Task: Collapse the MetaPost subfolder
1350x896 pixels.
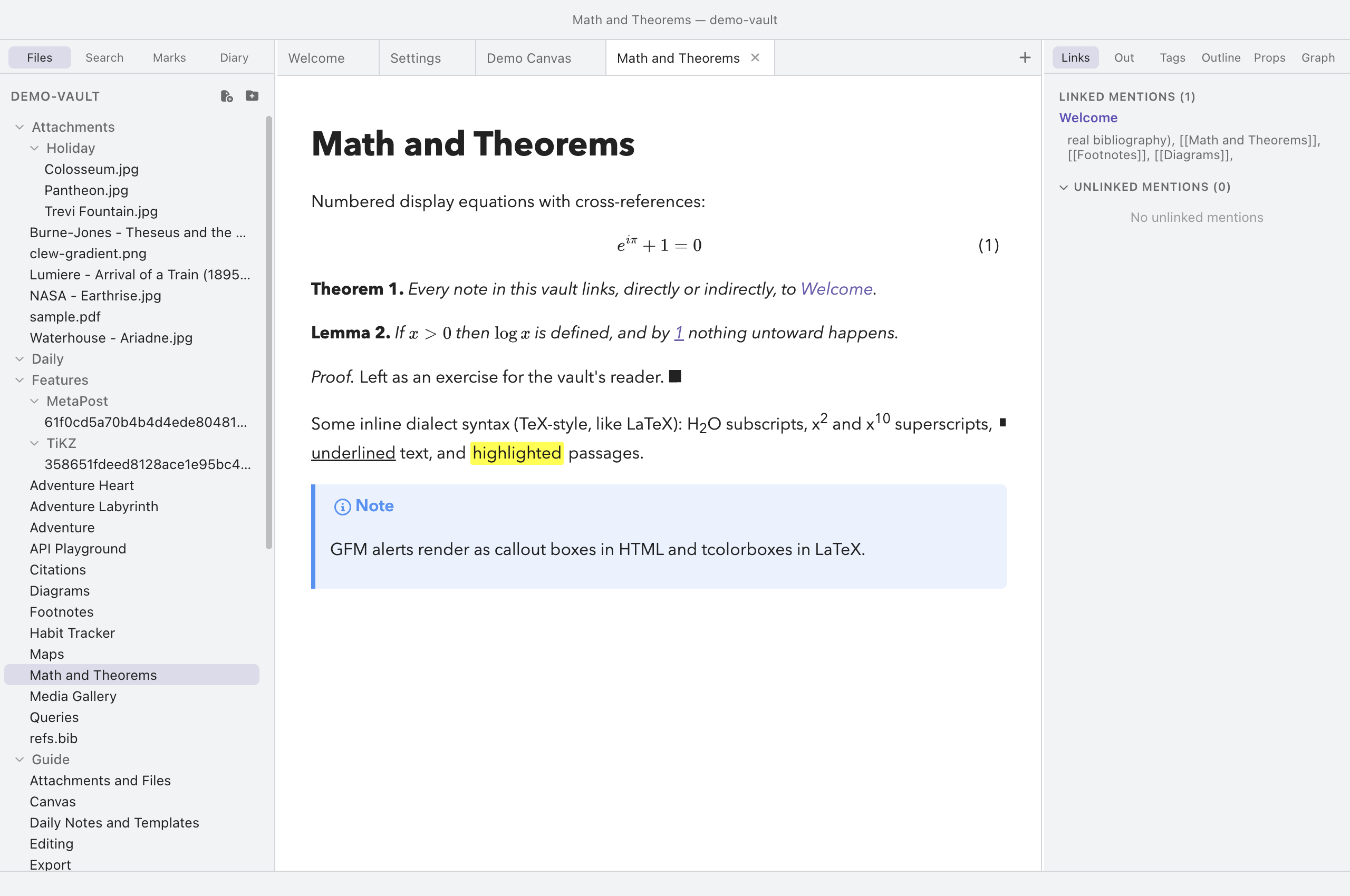Action: click(34, 401)
